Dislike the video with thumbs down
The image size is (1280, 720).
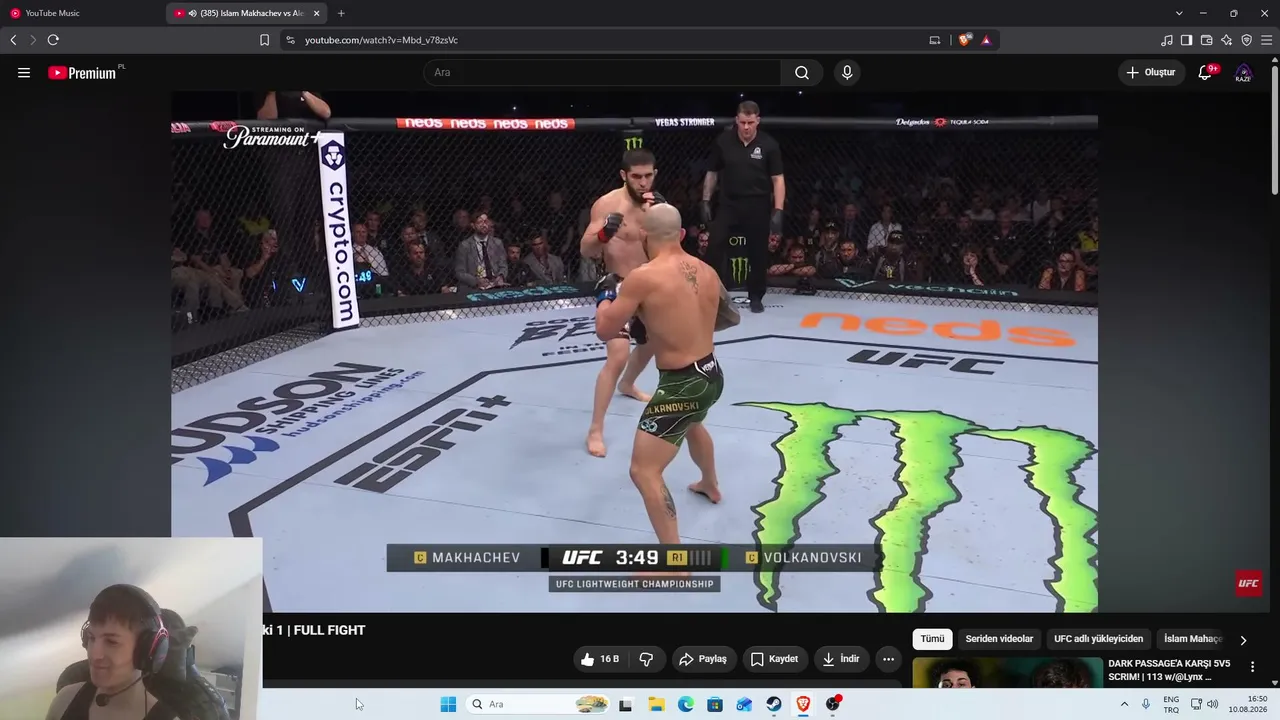point(646,659)
